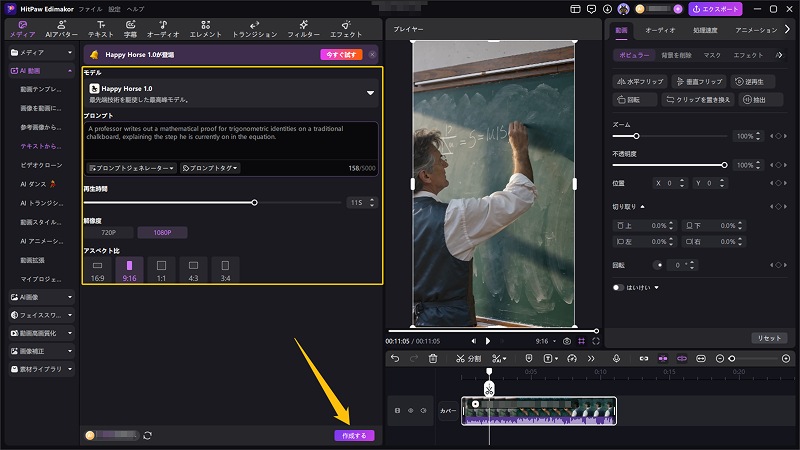Start voice recording with the microphone icon
Viewport: 800px width, 450px height.
point(616,359)
